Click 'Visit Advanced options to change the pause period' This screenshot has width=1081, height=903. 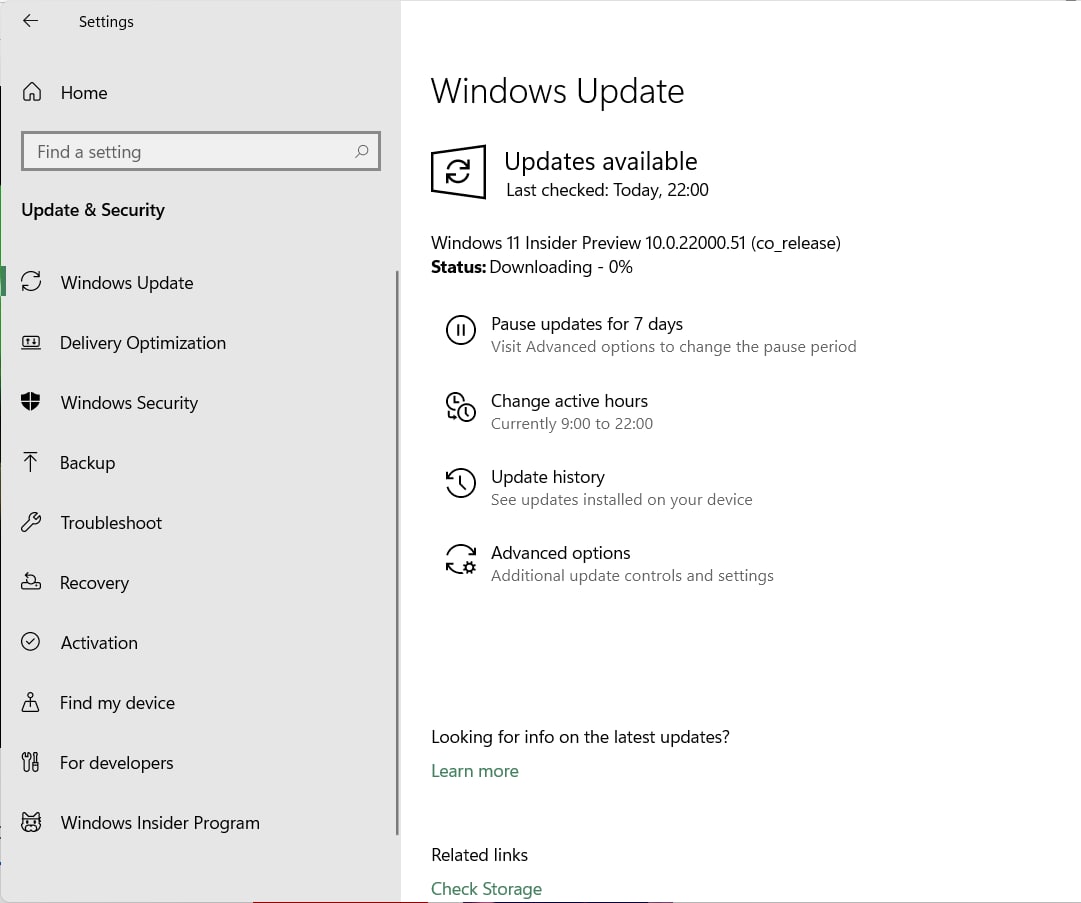tap(674, 346)
